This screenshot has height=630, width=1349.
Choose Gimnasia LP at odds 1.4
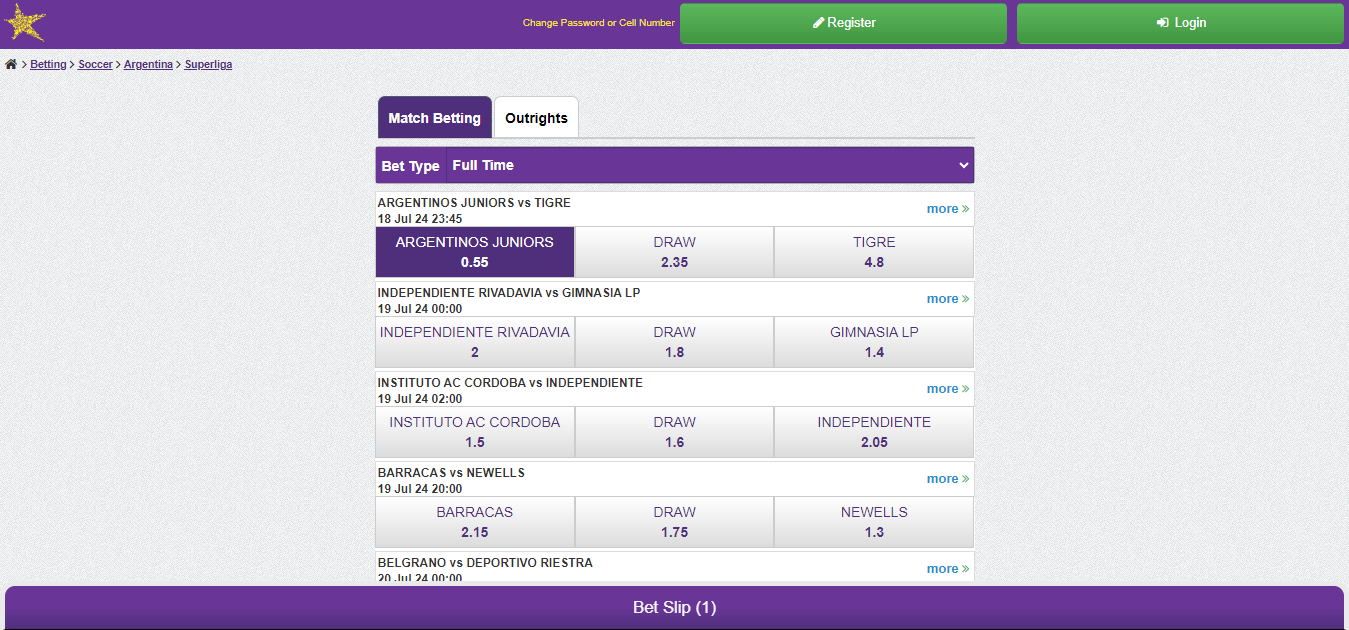click(873, 342)
